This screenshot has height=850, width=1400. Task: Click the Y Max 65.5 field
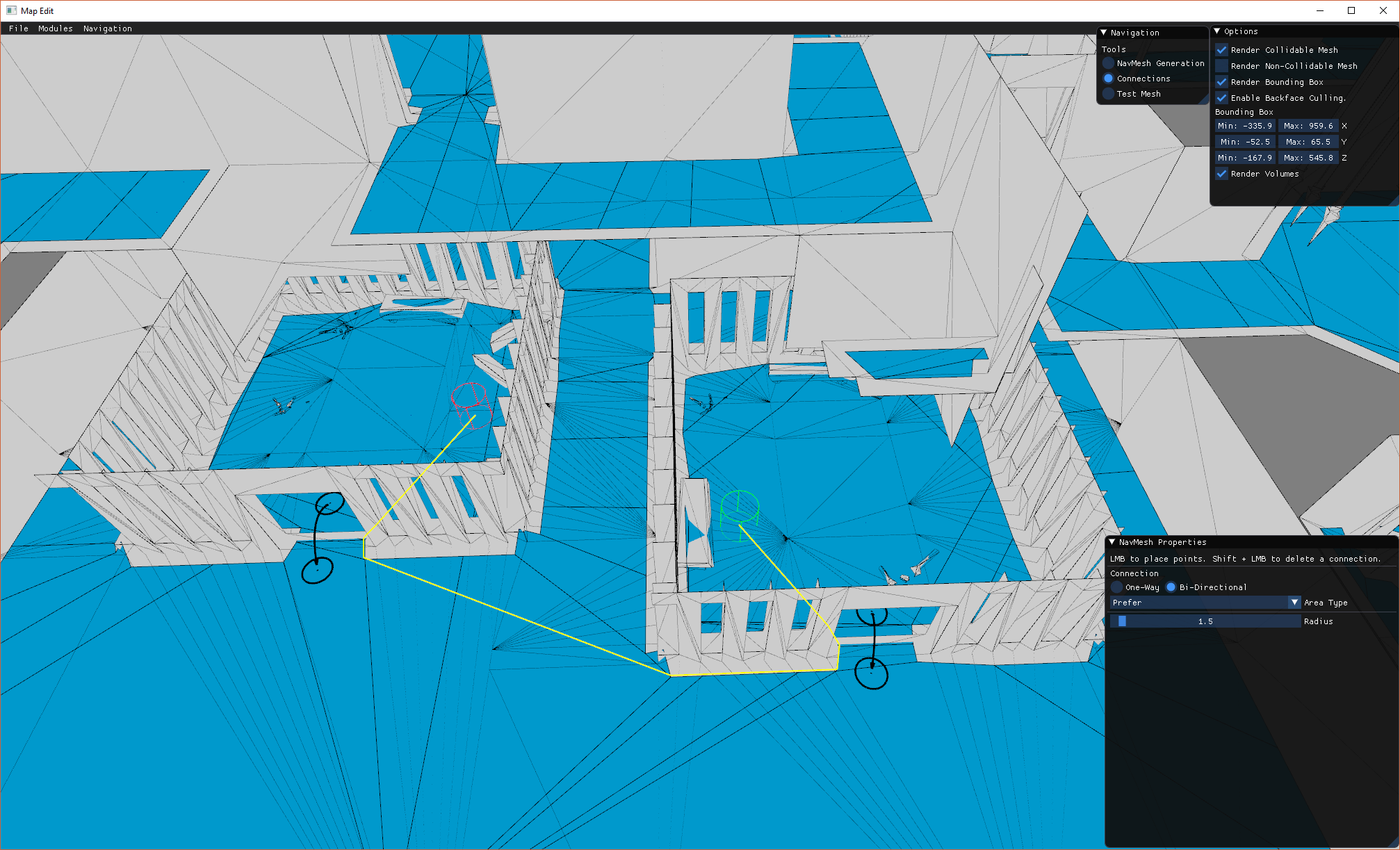click(x=1308, y=142)
